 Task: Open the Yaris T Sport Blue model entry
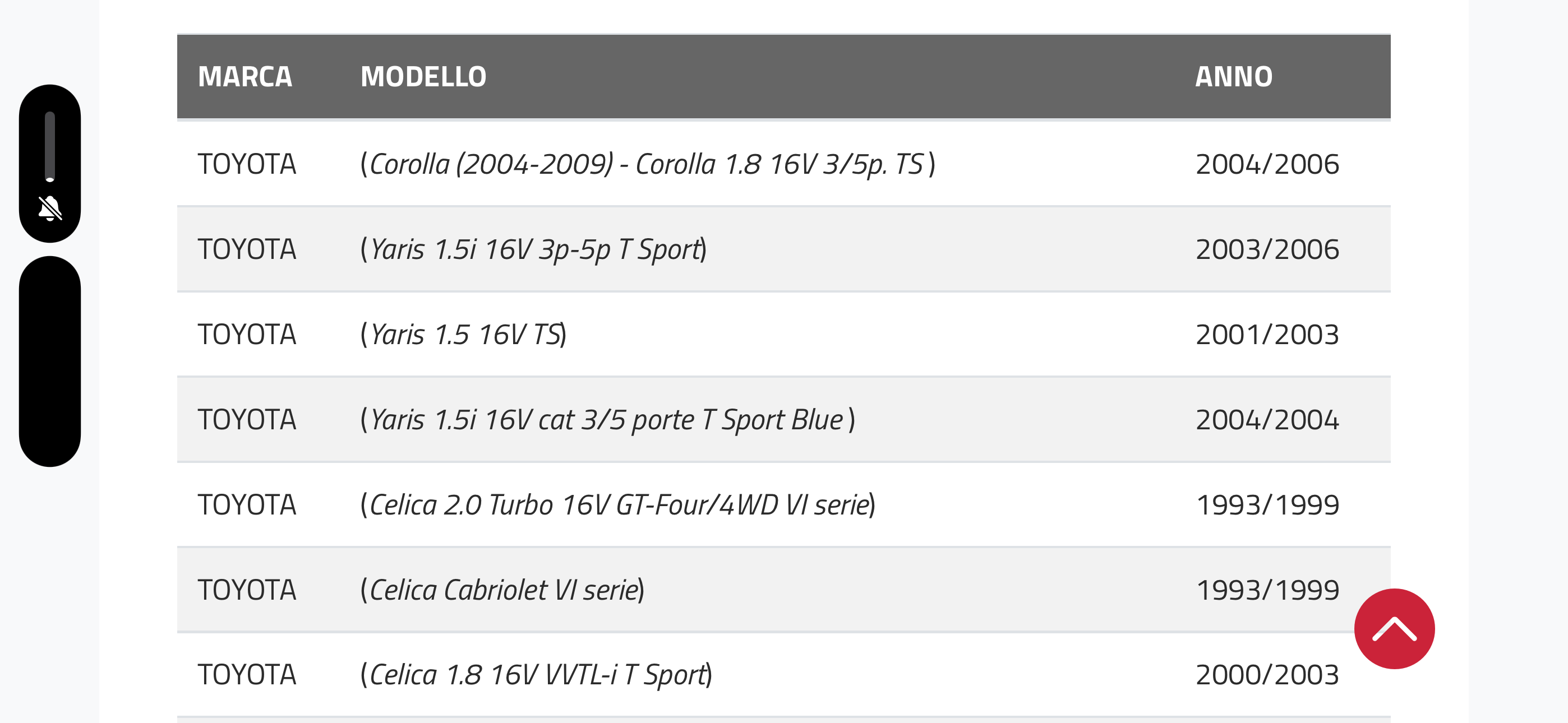(x=607, y=420)
